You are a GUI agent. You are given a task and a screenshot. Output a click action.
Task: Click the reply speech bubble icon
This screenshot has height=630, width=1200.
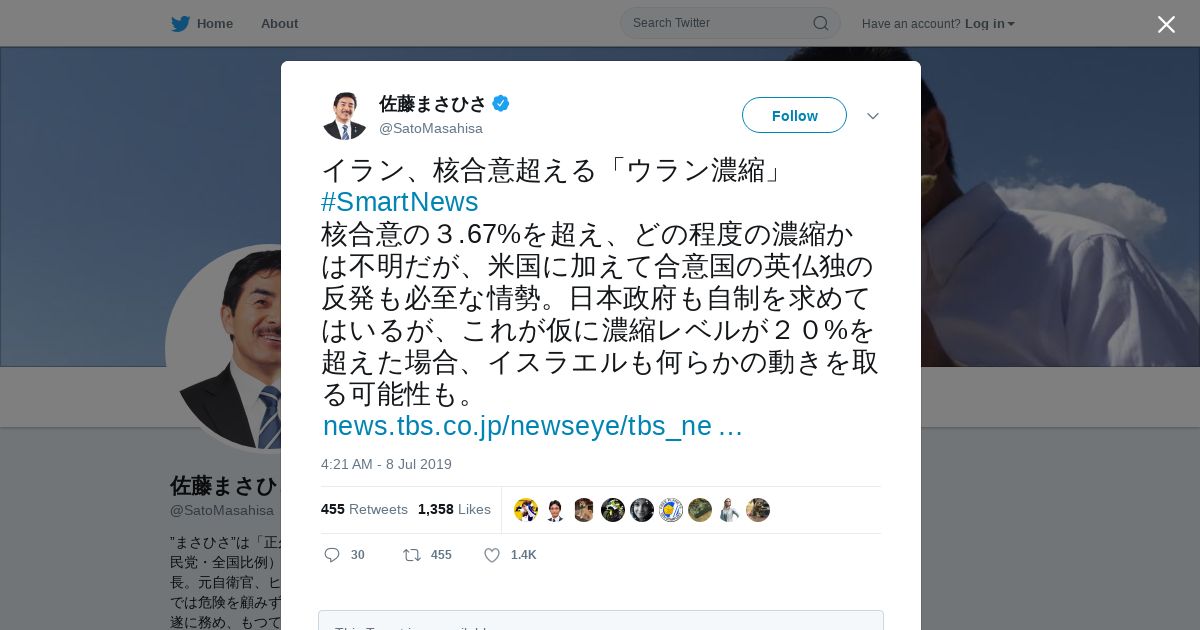pyautogui.click(x=332, y=555)
